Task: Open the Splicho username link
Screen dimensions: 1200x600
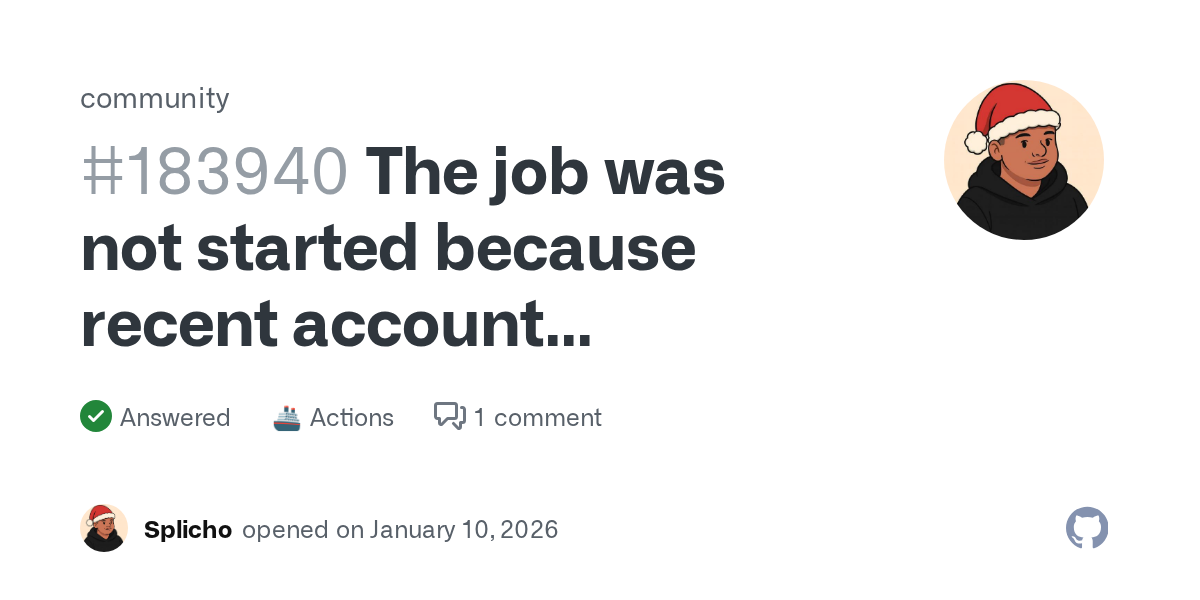Action: 188,529
